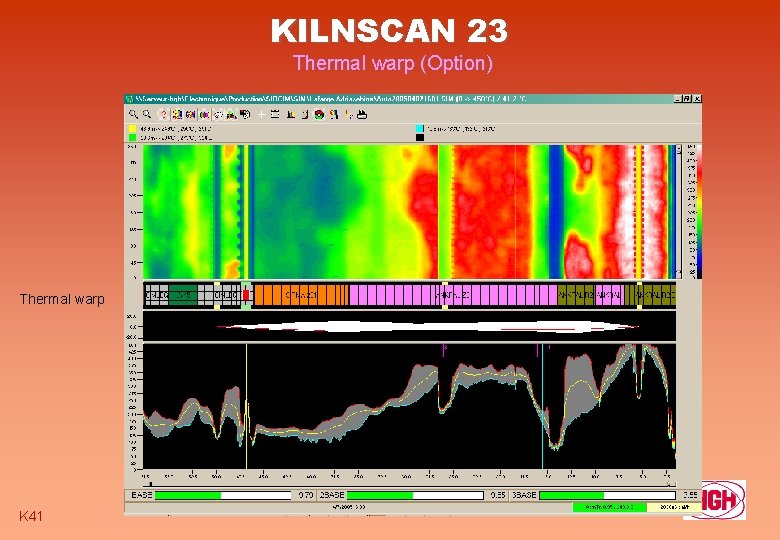780x540 pixels.
Task: Open help via the question mark icon
Action: [164, 114]
